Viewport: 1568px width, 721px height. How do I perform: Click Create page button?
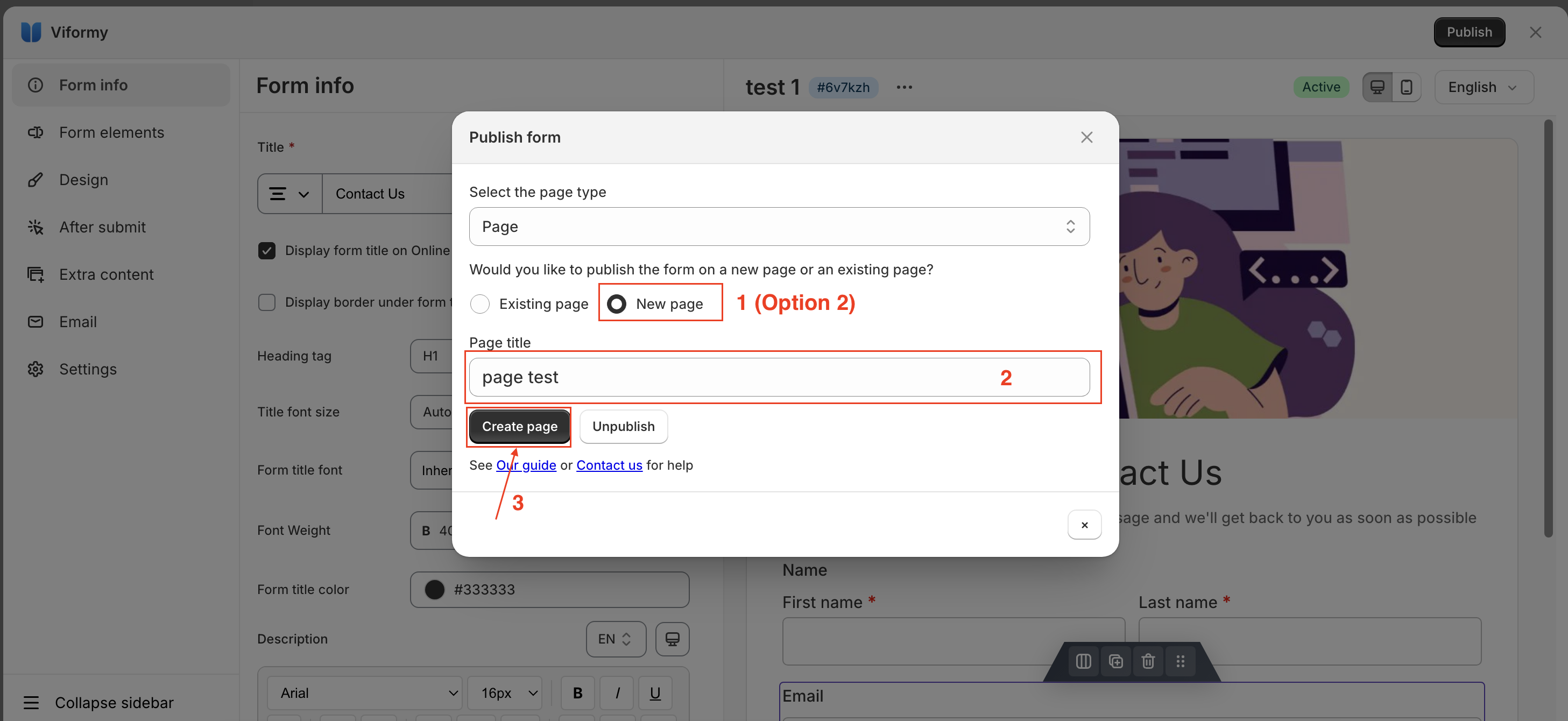click(519, 427)
